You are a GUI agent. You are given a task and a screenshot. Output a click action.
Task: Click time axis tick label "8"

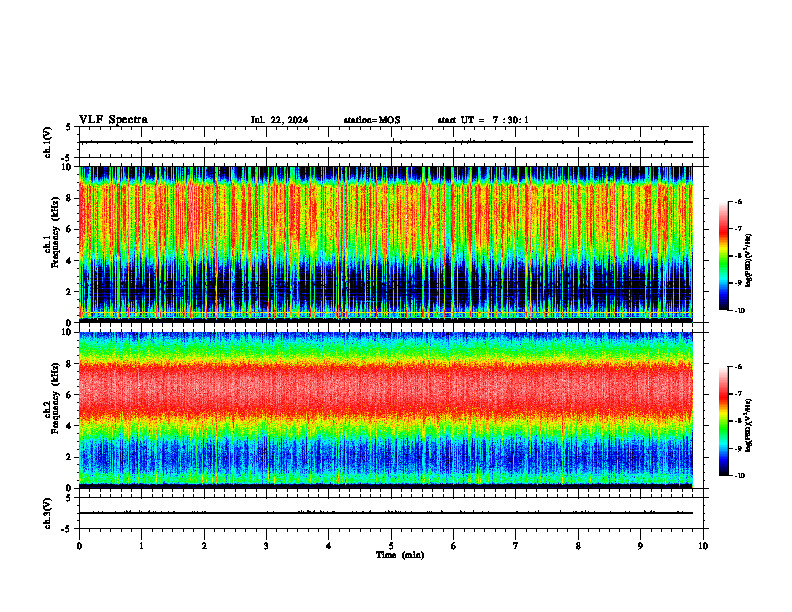click(578, 546)
